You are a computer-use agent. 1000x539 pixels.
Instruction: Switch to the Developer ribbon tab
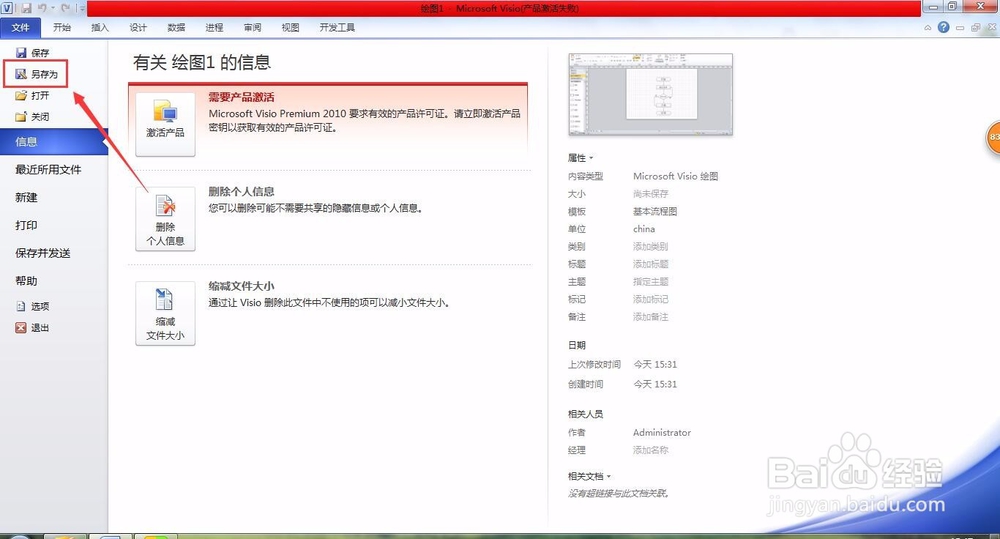(x=337, y=27)
